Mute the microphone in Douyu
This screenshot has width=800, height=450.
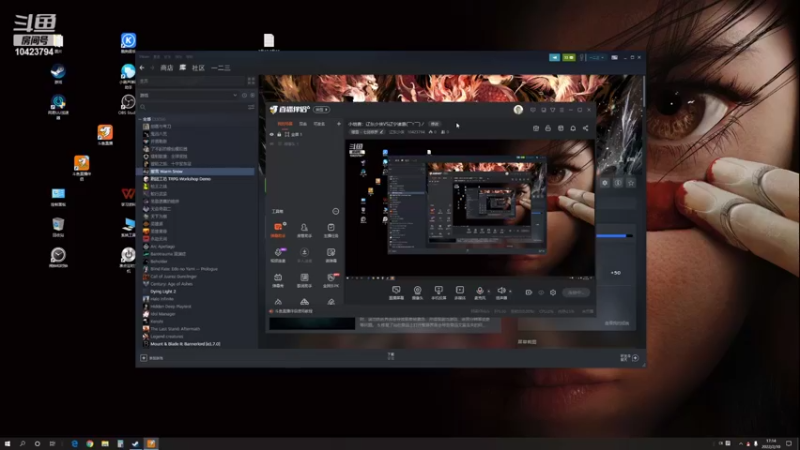coord(480,292)
